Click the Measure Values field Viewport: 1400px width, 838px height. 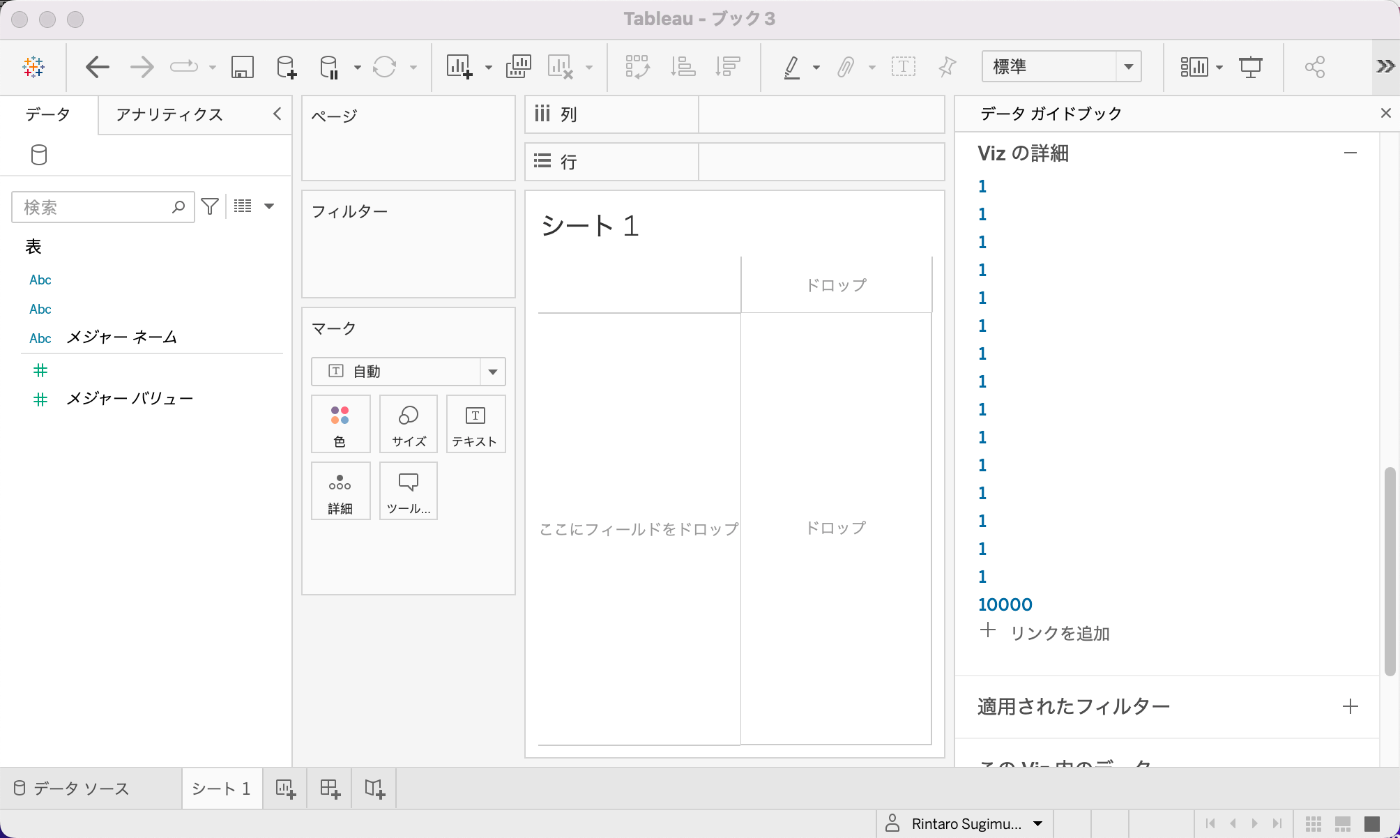tap(130, 398)
